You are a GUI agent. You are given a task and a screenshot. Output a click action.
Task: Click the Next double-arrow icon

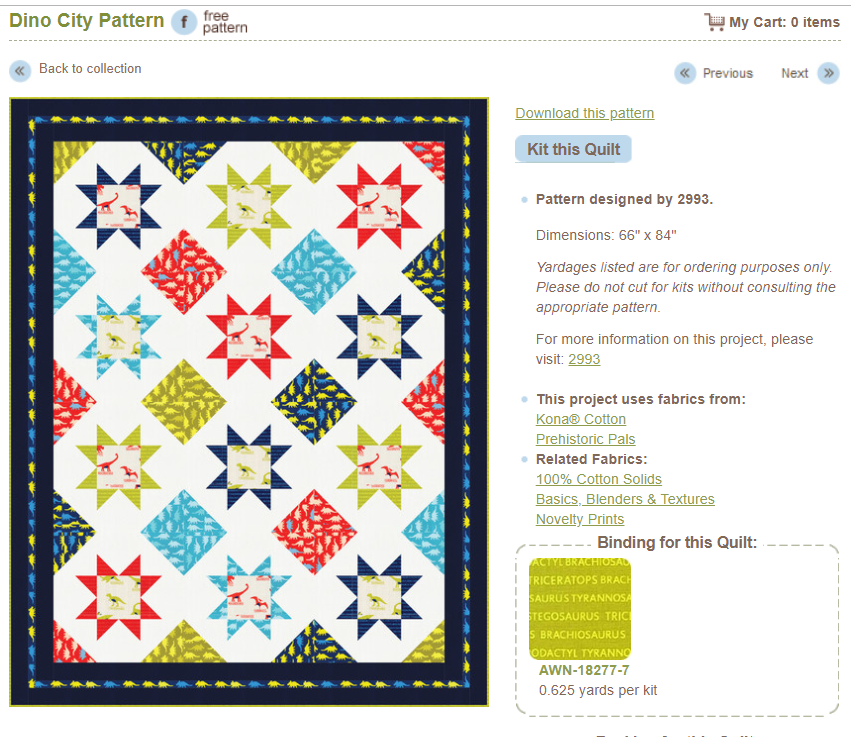click(828, 73)
